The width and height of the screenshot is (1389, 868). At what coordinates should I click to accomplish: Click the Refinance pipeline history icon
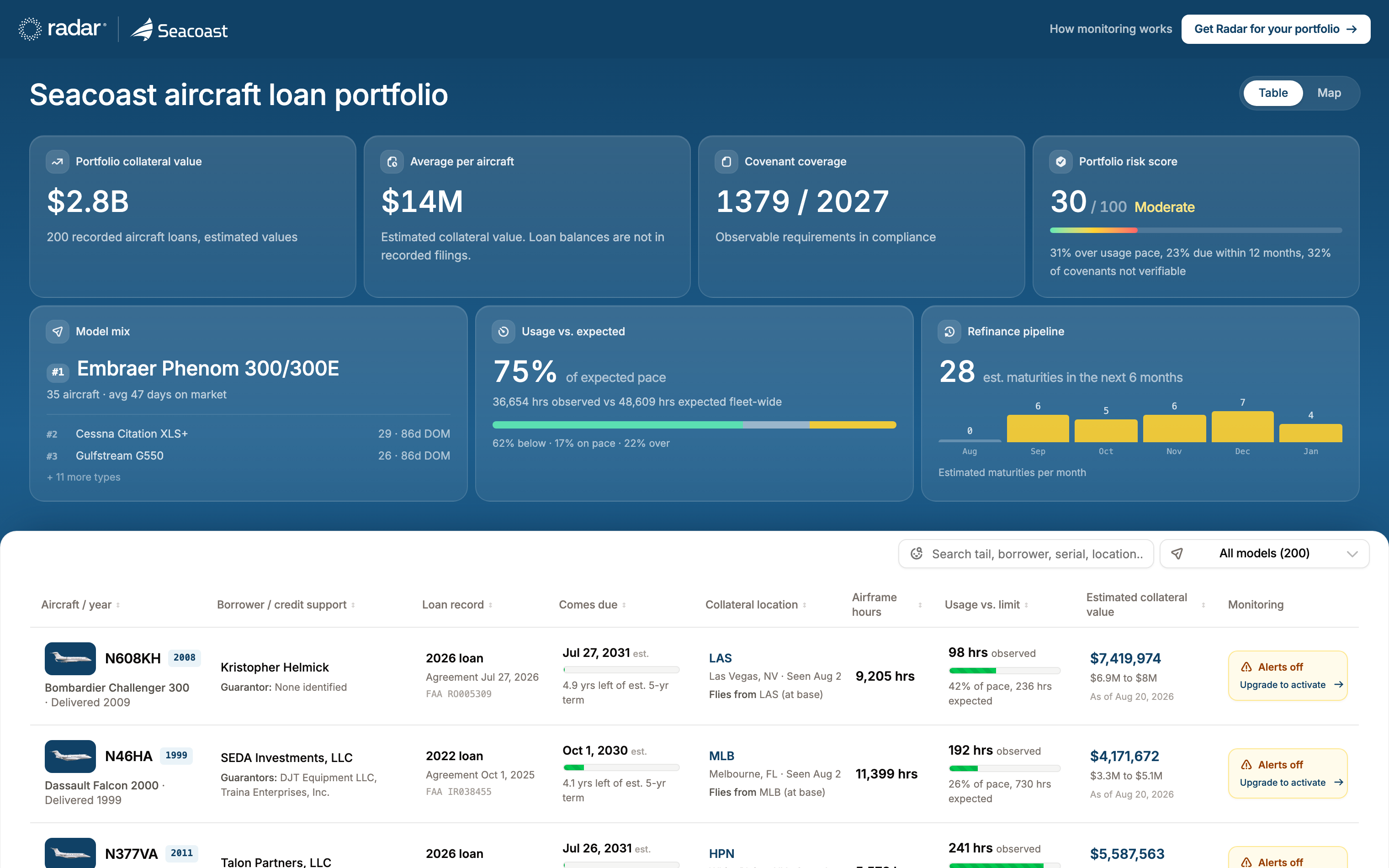949,332
